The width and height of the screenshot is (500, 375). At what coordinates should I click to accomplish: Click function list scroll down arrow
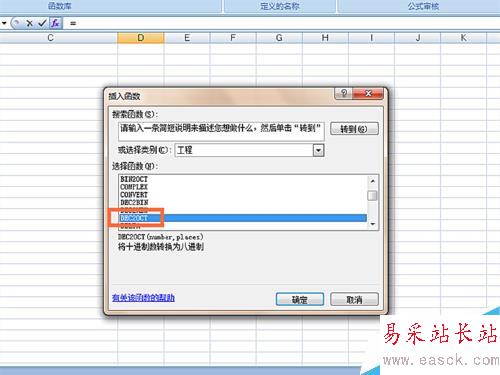pyautogui.click(x=373, y=224)
